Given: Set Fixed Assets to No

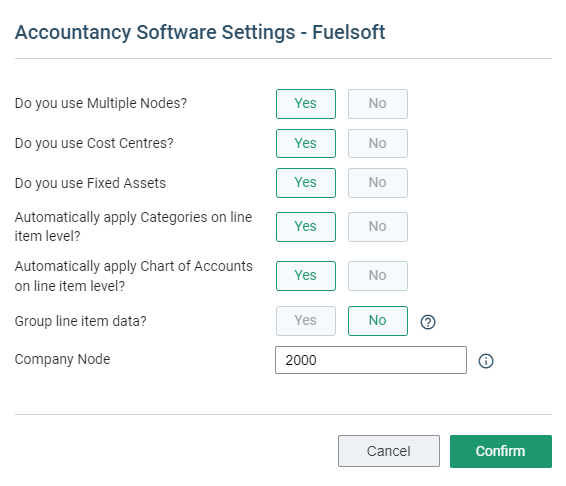Looking at the screenshot, I should pos(378,183).
